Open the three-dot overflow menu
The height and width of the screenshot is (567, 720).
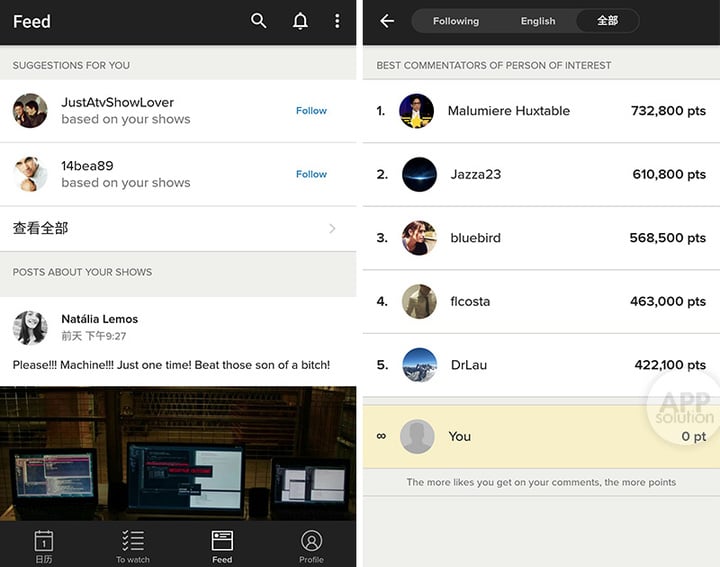337,21
